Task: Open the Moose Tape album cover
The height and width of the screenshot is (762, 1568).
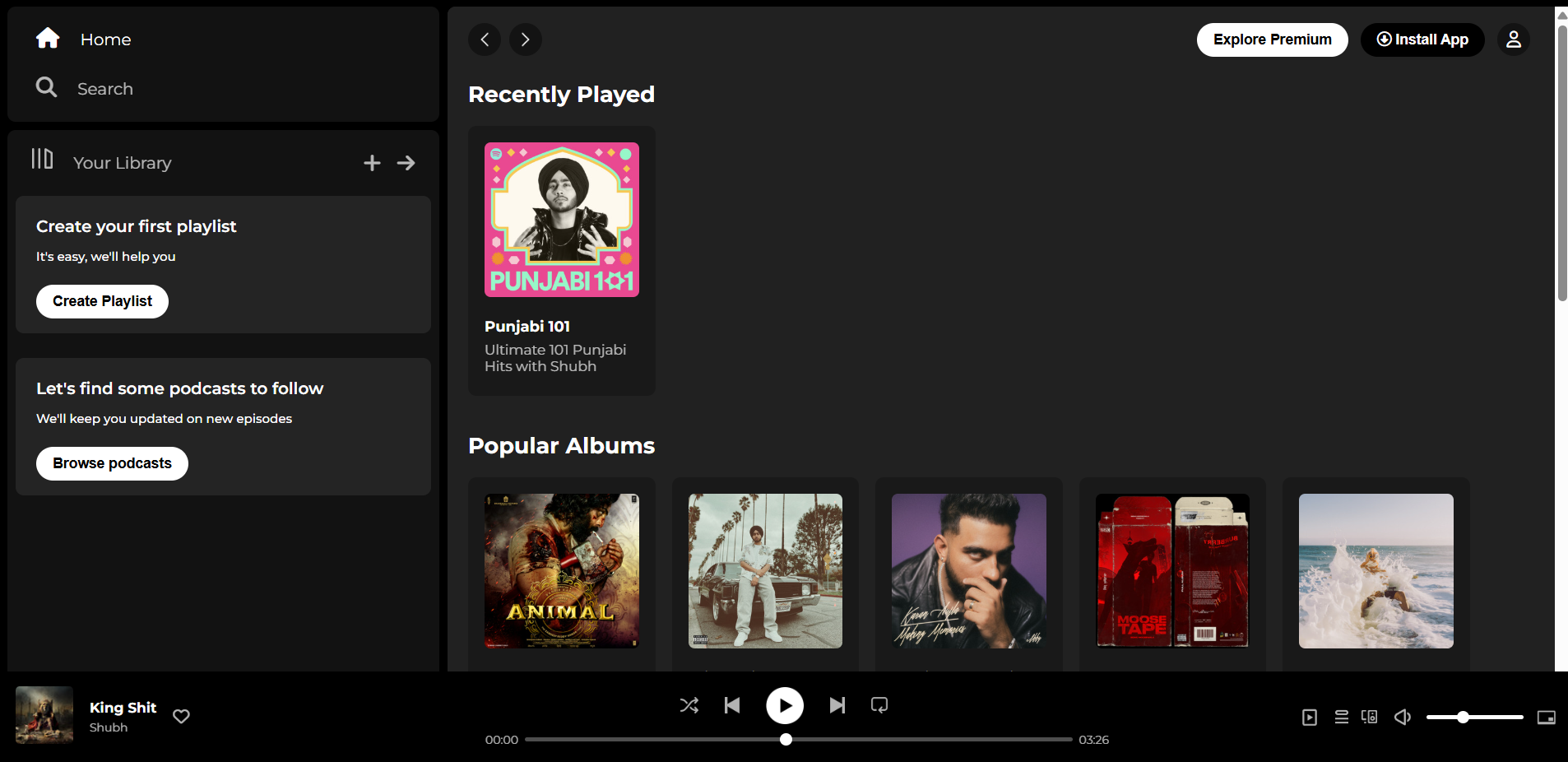Action: (1172, 571)
